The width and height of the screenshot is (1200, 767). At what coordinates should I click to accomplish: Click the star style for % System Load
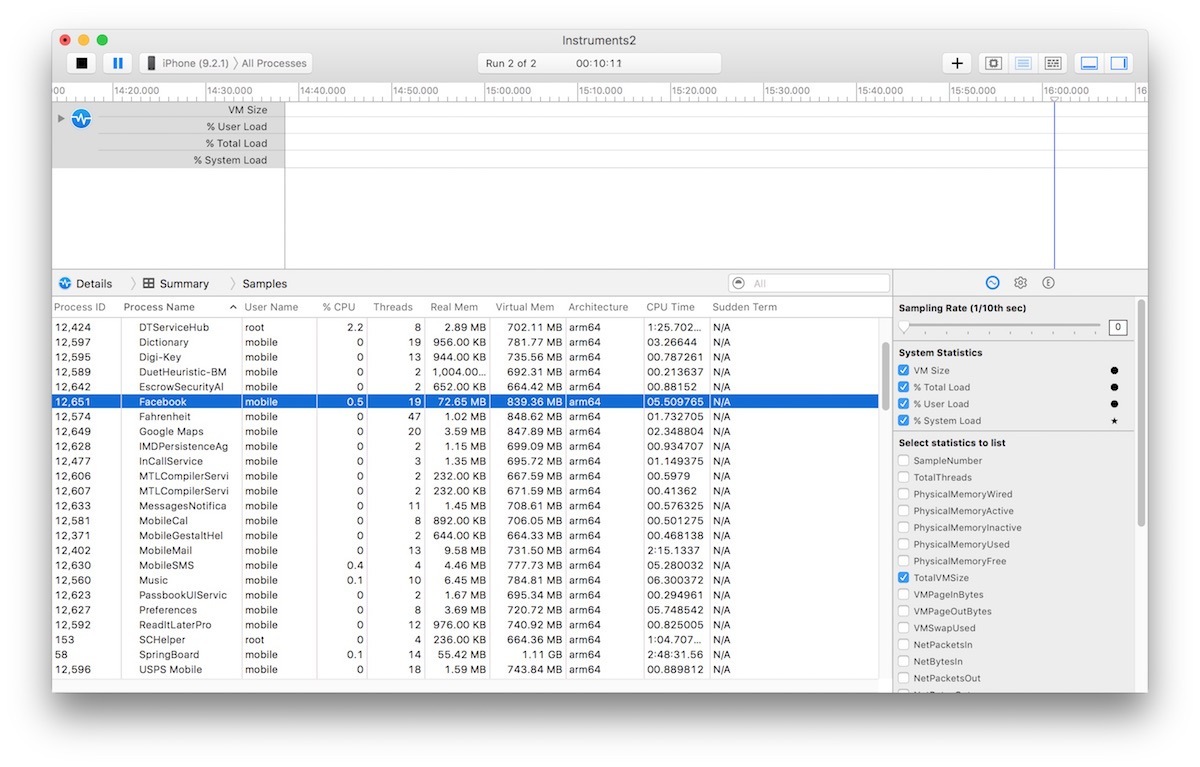(1114, 421)
